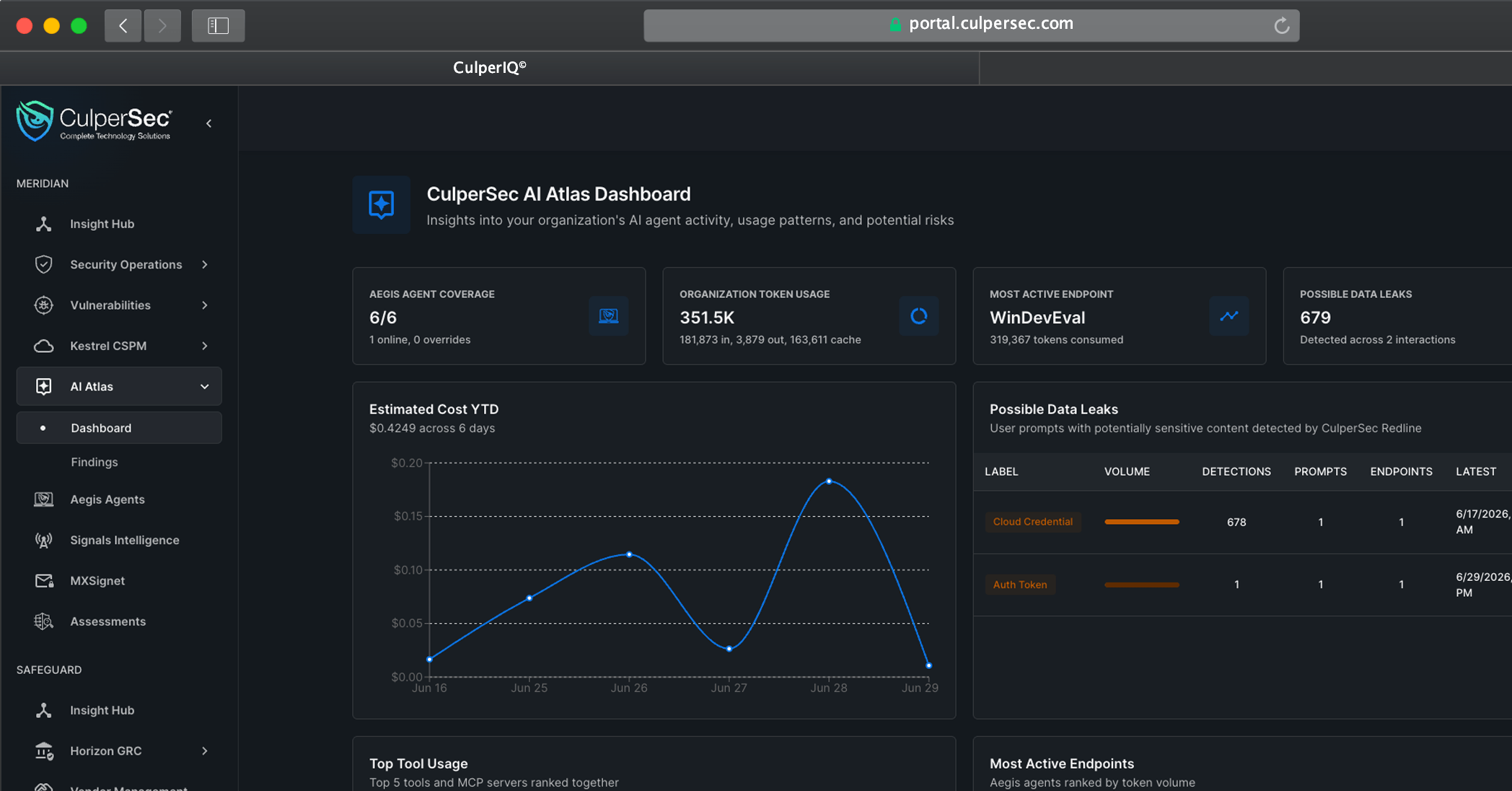Sort by the DETECTIONS column header
The height and width of the screenshot is (791, 1512).
[1236, 471]
